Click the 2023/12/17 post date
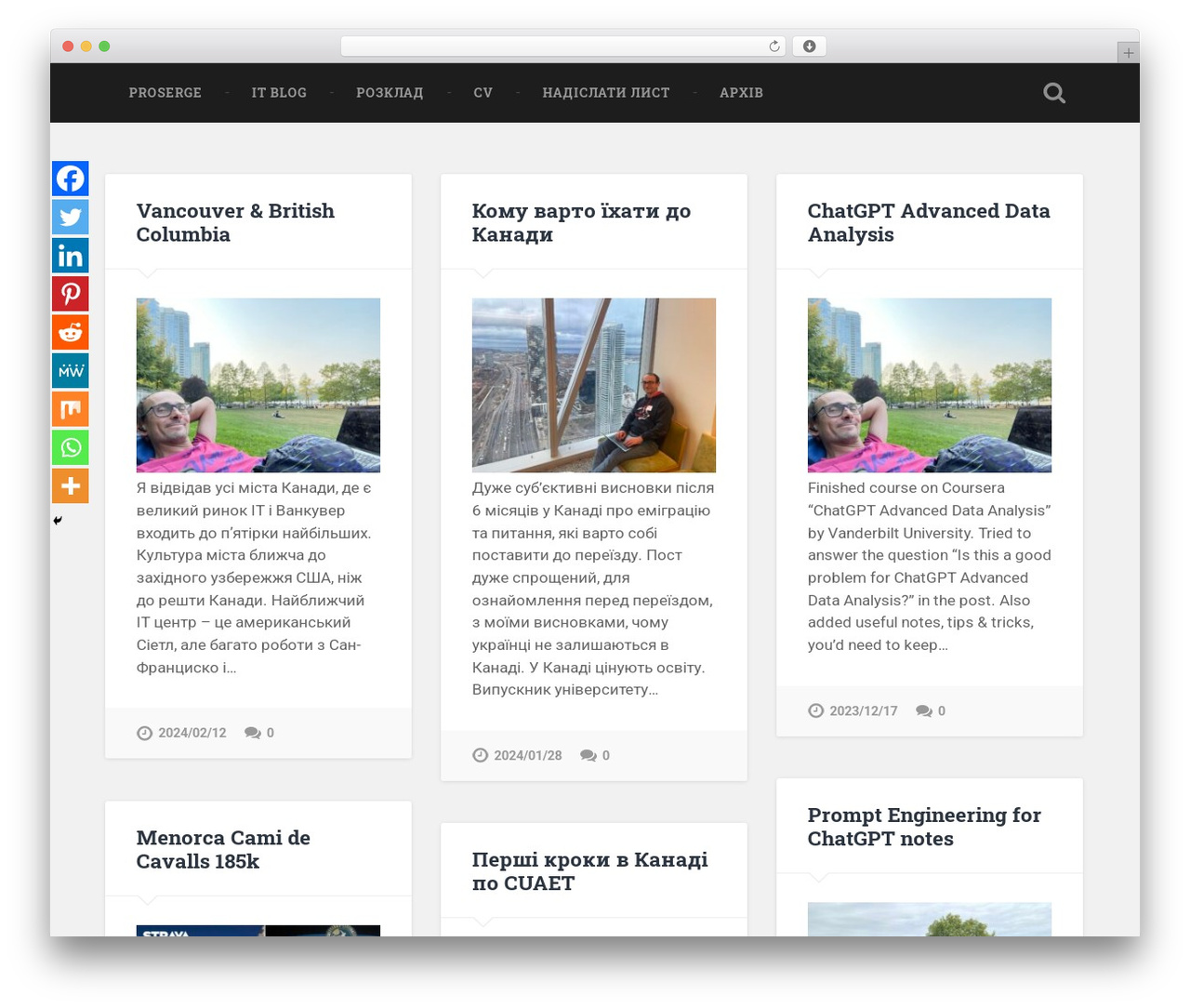This screenshot has height=1008, width=1190. (864, 710)
